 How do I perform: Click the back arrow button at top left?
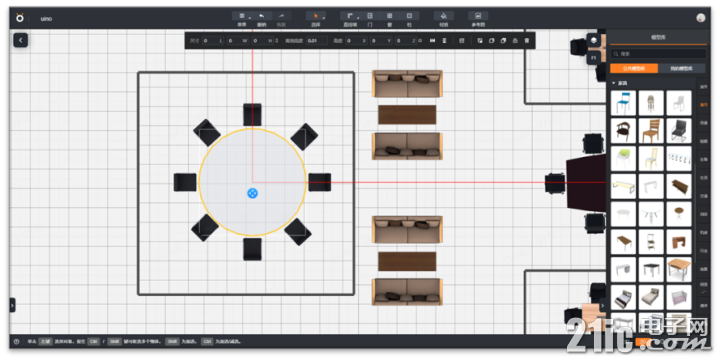click(x=21, y=40)
